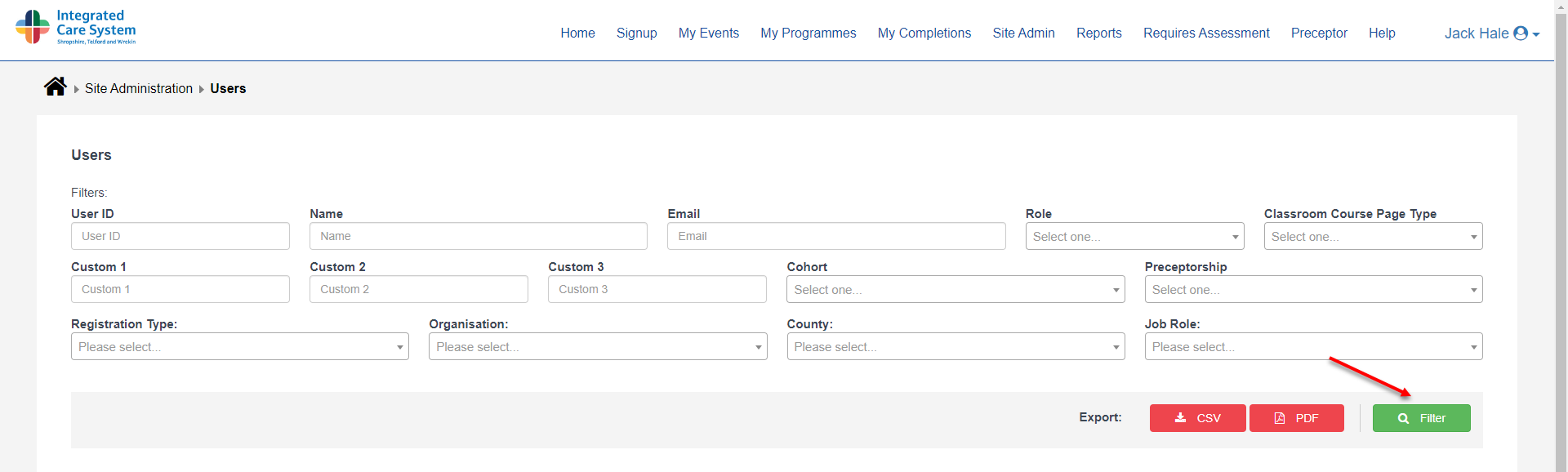The width and height of the screenshot is (1568, 472).
Task: Expand the Preceptorship dropdown
Action: tap(1313, 290)
